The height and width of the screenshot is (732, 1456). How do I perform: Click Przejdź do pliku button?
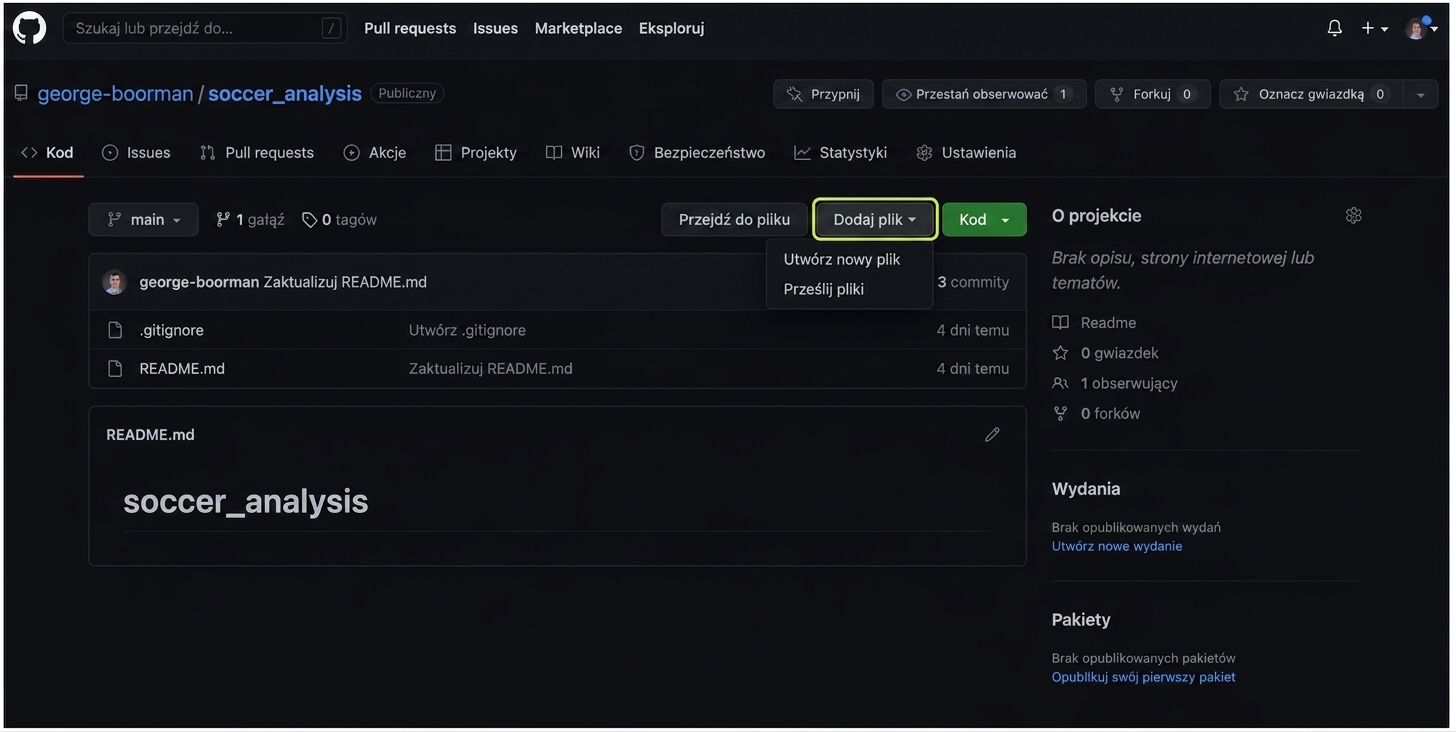[734, 219]
